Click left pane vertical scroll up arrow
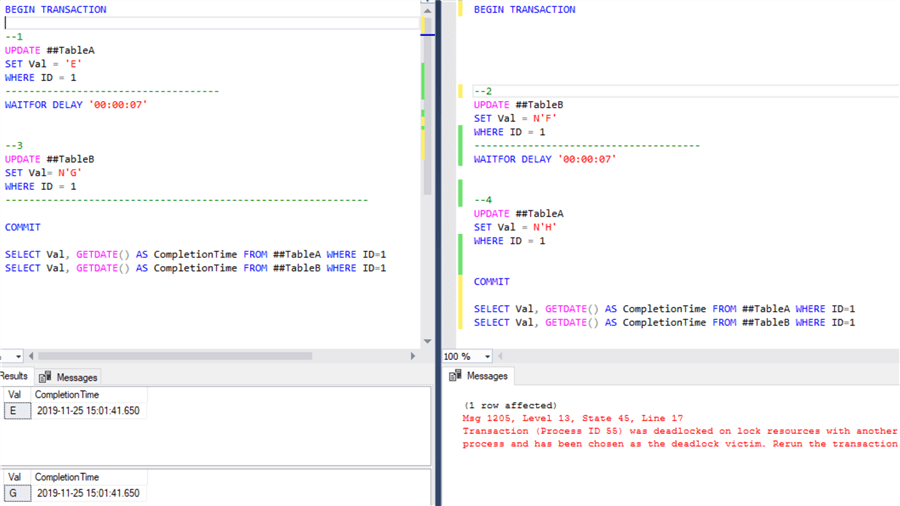This screenshot has height=506, width=900. 427,10
